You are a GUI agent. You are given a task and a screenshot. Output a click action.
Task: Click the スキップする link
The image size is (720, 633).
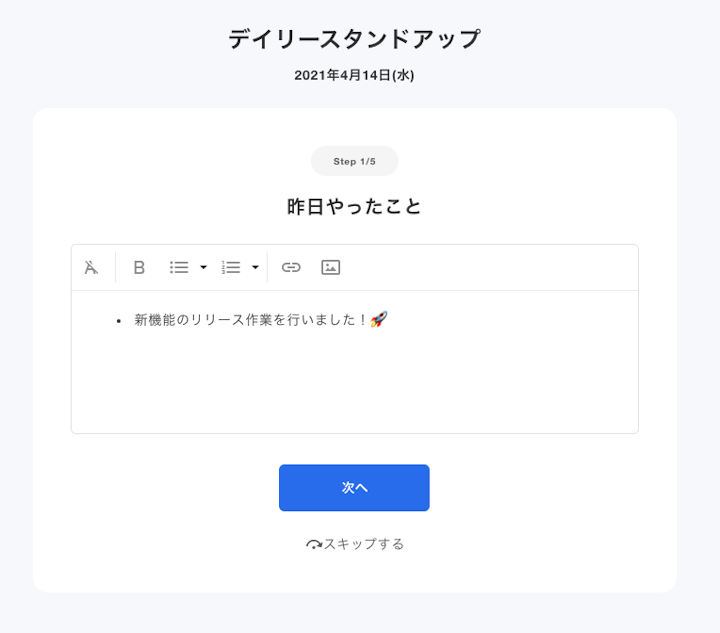click(x=364, y=544)
